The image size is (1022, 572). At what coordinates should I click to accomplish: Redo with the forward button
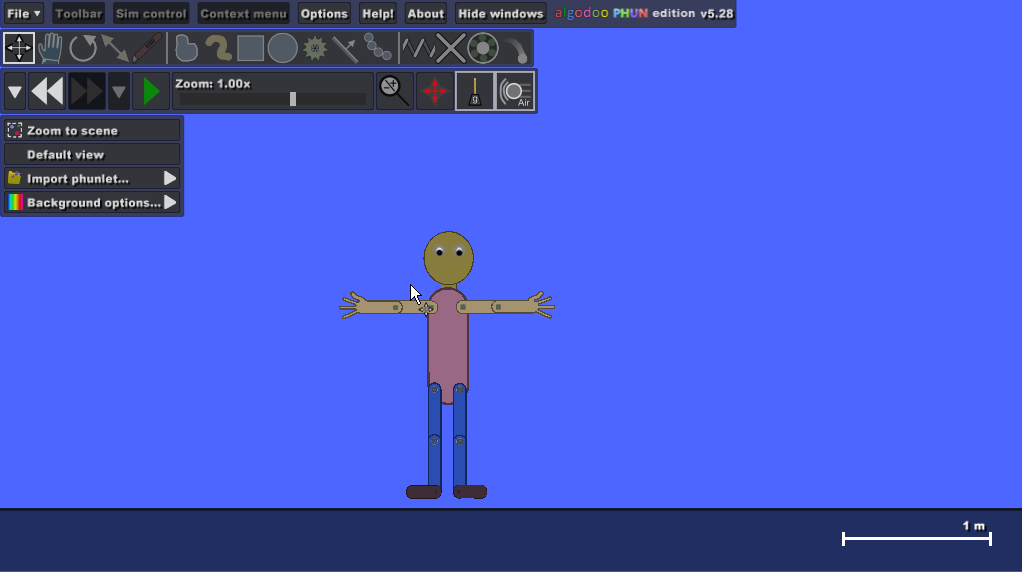click(86, 91)
